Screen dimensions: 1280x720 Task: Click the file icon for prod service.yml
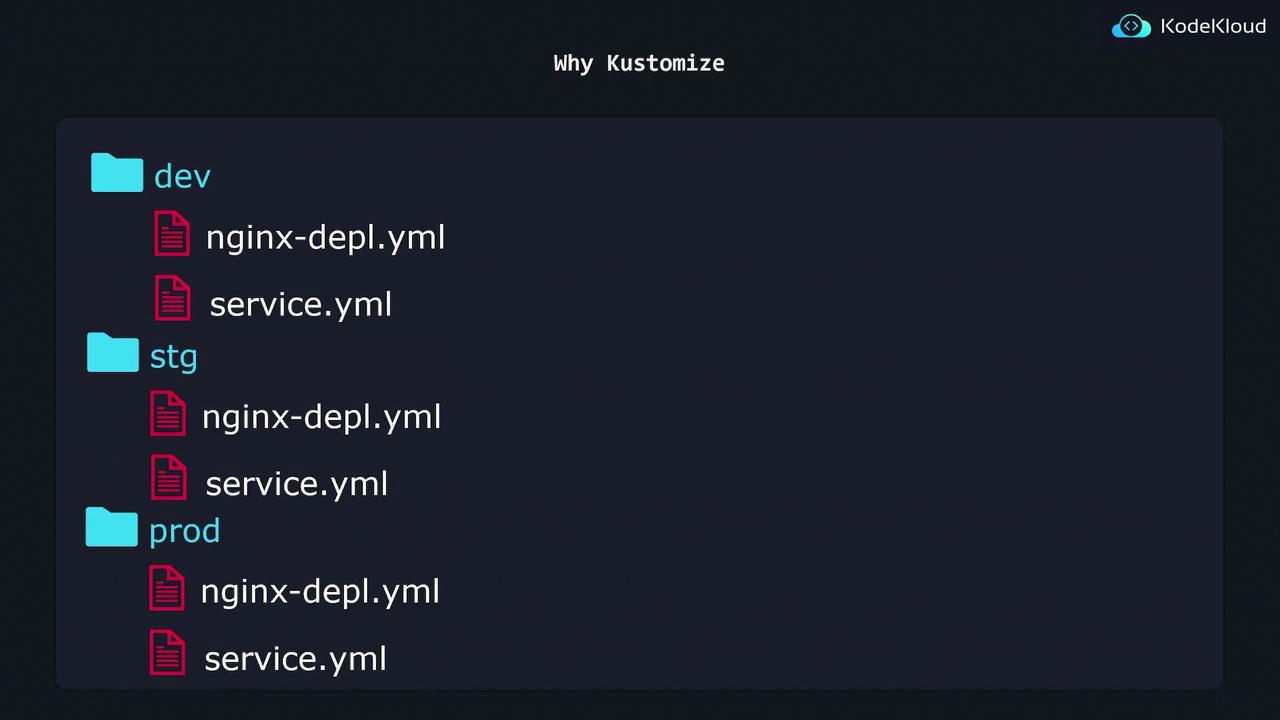[x=167, y=653]
